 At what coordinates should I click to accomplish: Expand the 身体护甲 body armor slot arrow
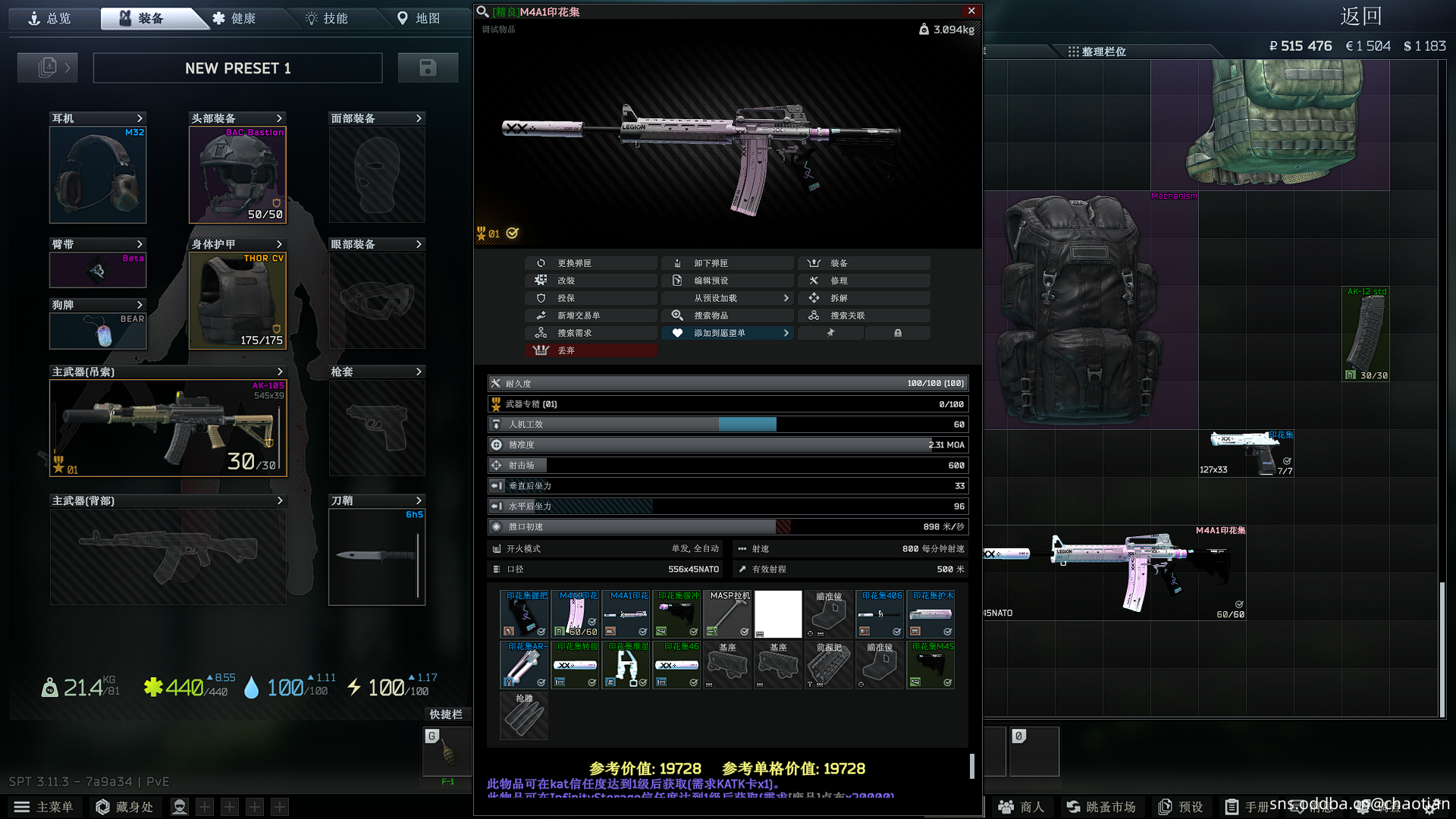pyautogui.click(x=279, y=244)
